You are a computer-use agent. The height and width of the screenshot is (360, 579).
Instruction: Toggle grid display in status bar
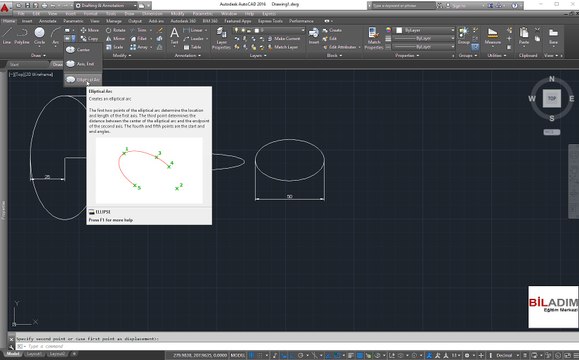tap(252, 355)
